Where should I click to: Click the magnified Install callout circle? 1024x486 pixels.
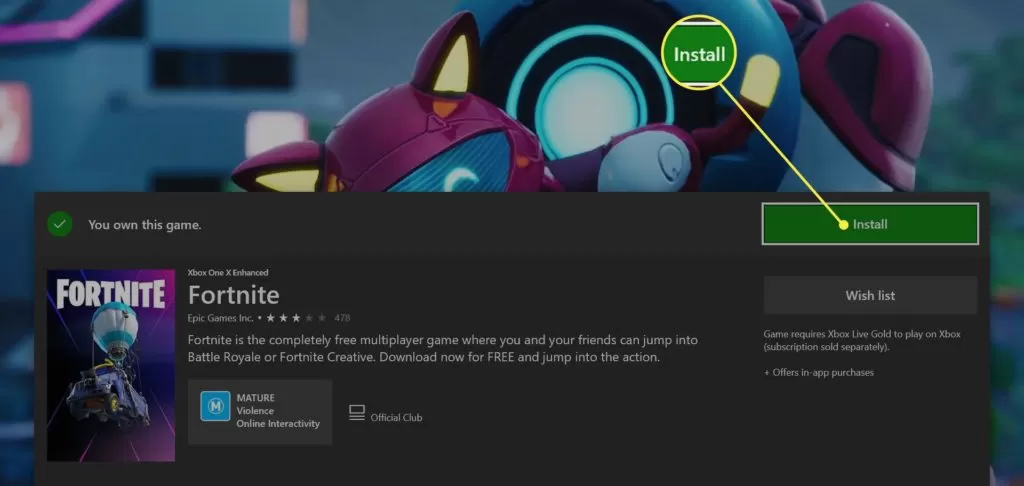point(699,53)
